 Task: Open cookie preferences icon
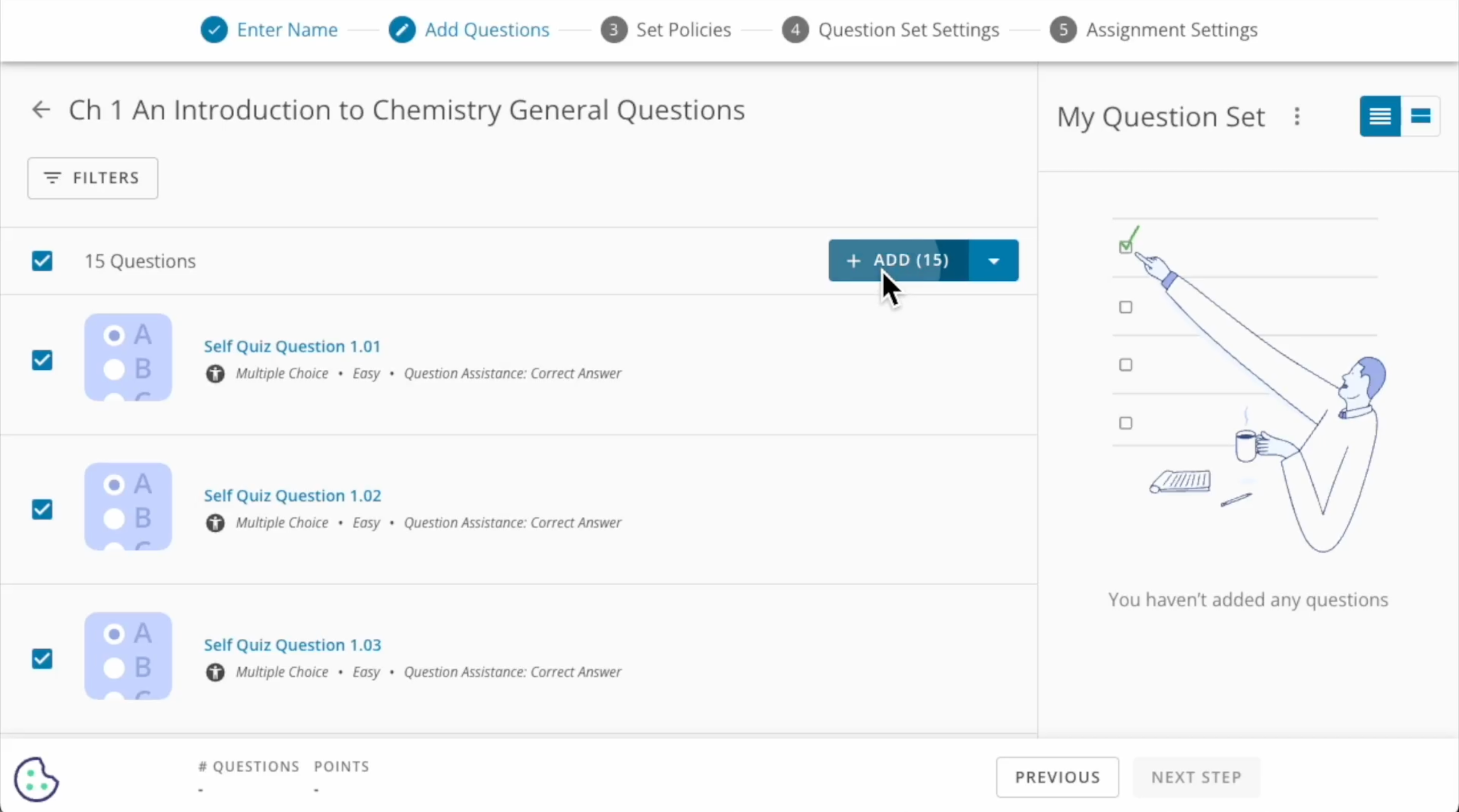[x=36, y=779]
